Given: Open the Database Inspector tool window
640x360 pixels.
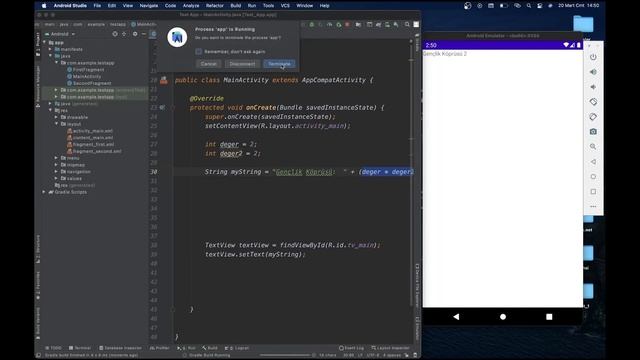Looking at the screenshot, I should [120, 348].
